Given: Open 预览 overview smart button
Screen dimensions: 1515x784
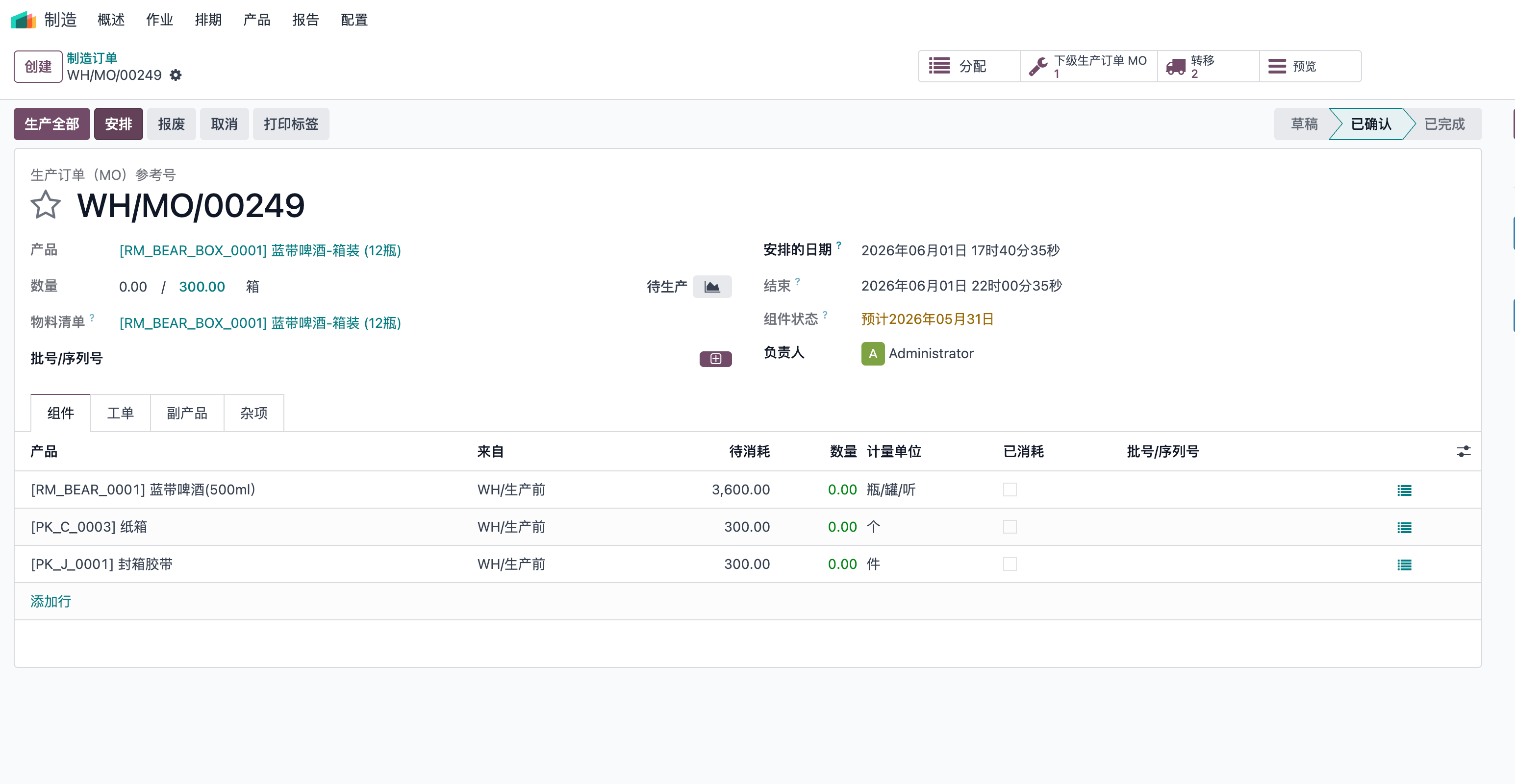Looking at the screenshot, I should point(1310,67).
